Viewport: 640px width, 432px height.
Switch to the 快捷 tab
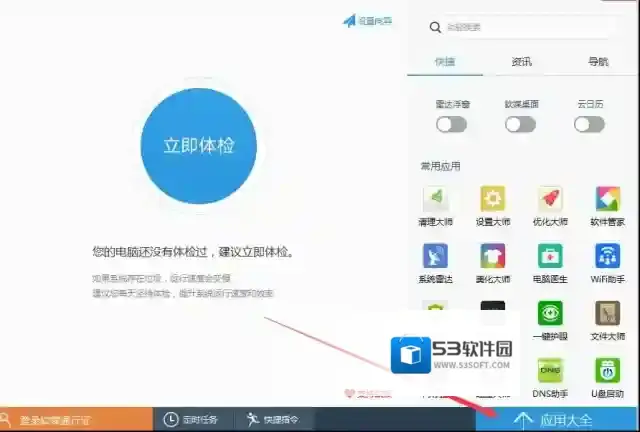445,62
